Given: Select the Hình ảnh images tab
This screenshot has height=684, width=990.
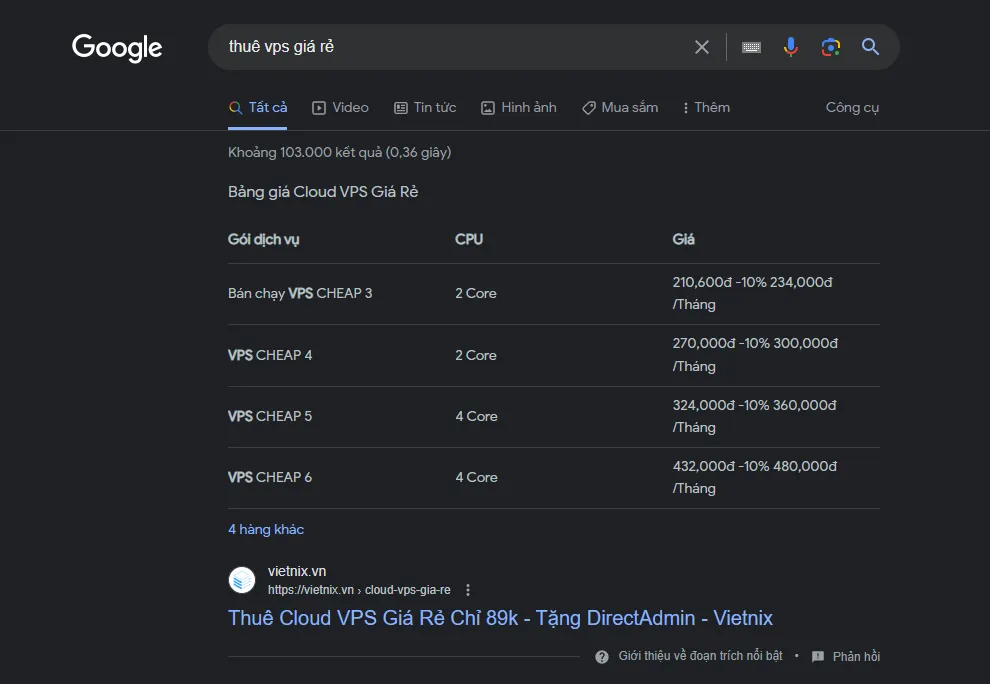Looking at the screenshot, I should (x=518, y=107).
